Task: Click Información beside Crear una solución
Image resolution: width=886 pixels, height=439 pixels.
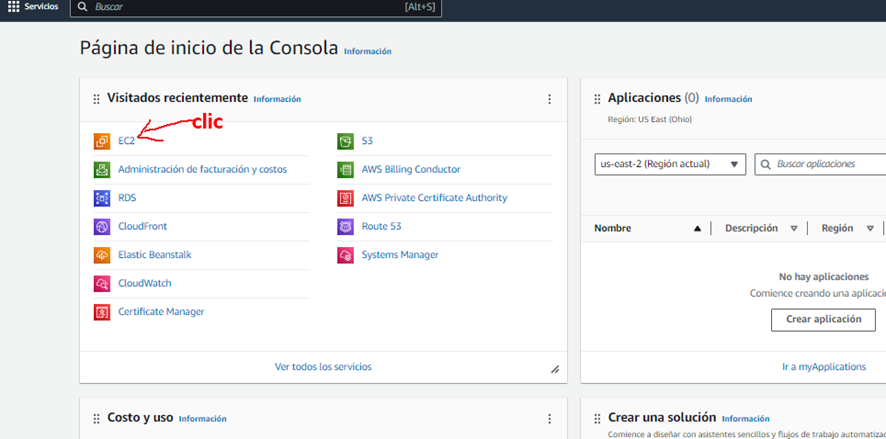Action: [x=746, y=419]
